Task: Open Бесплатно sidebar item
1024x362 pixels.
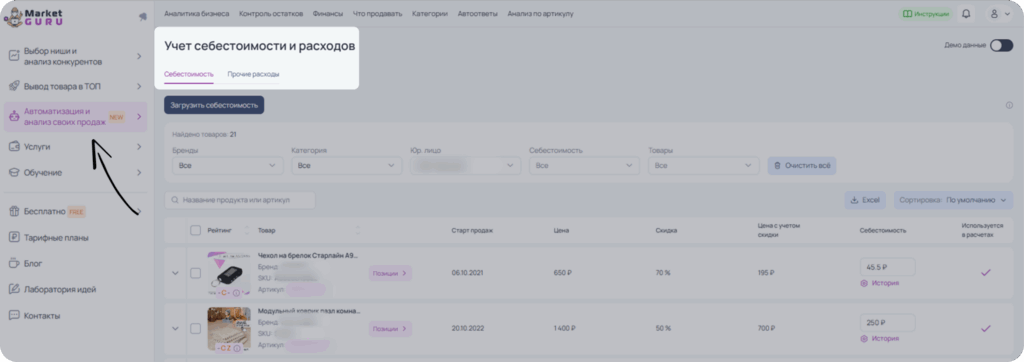Action: coord(75,212)
